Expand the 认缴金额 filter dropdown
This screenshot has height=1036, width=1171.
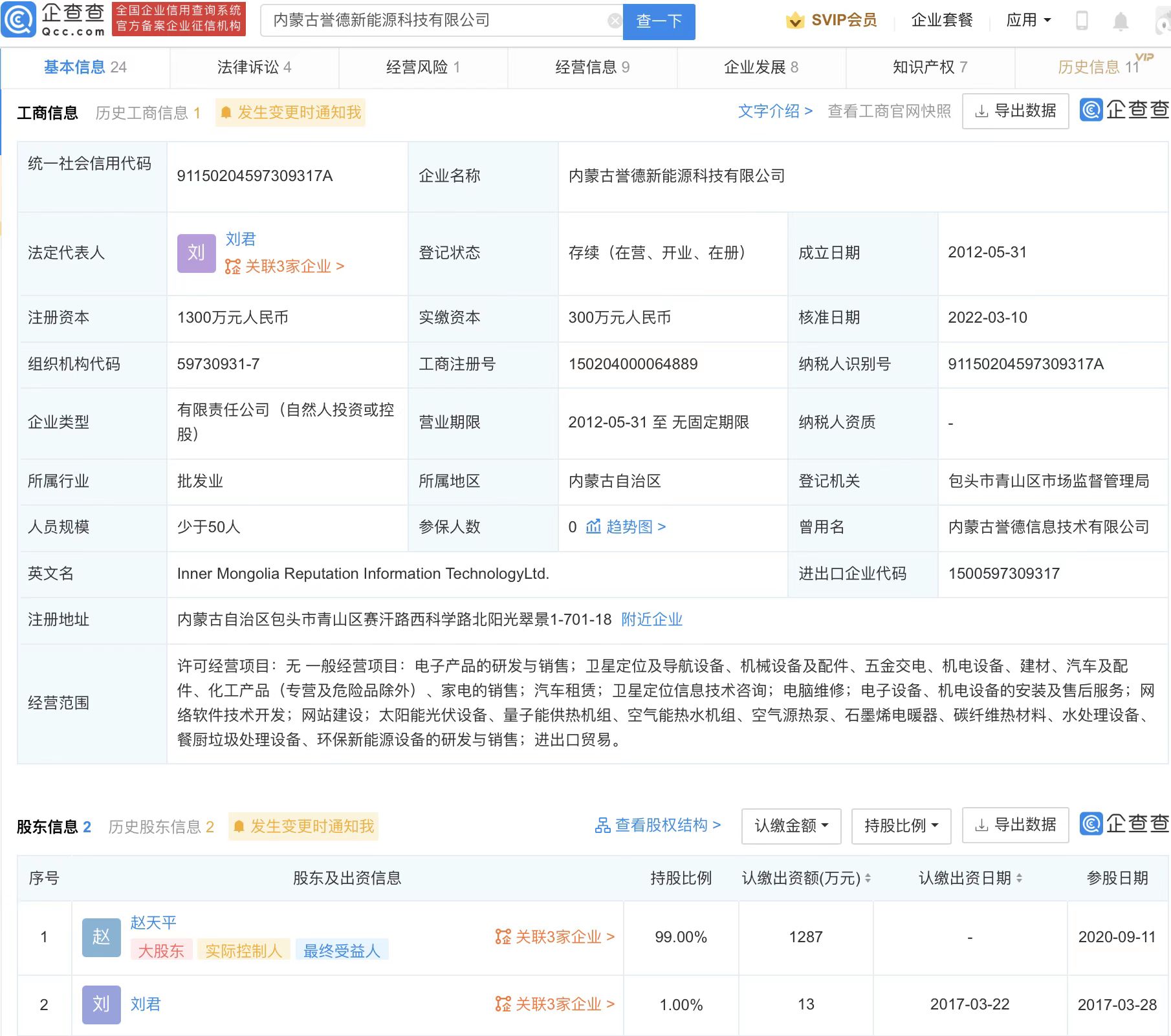(791, 826)
